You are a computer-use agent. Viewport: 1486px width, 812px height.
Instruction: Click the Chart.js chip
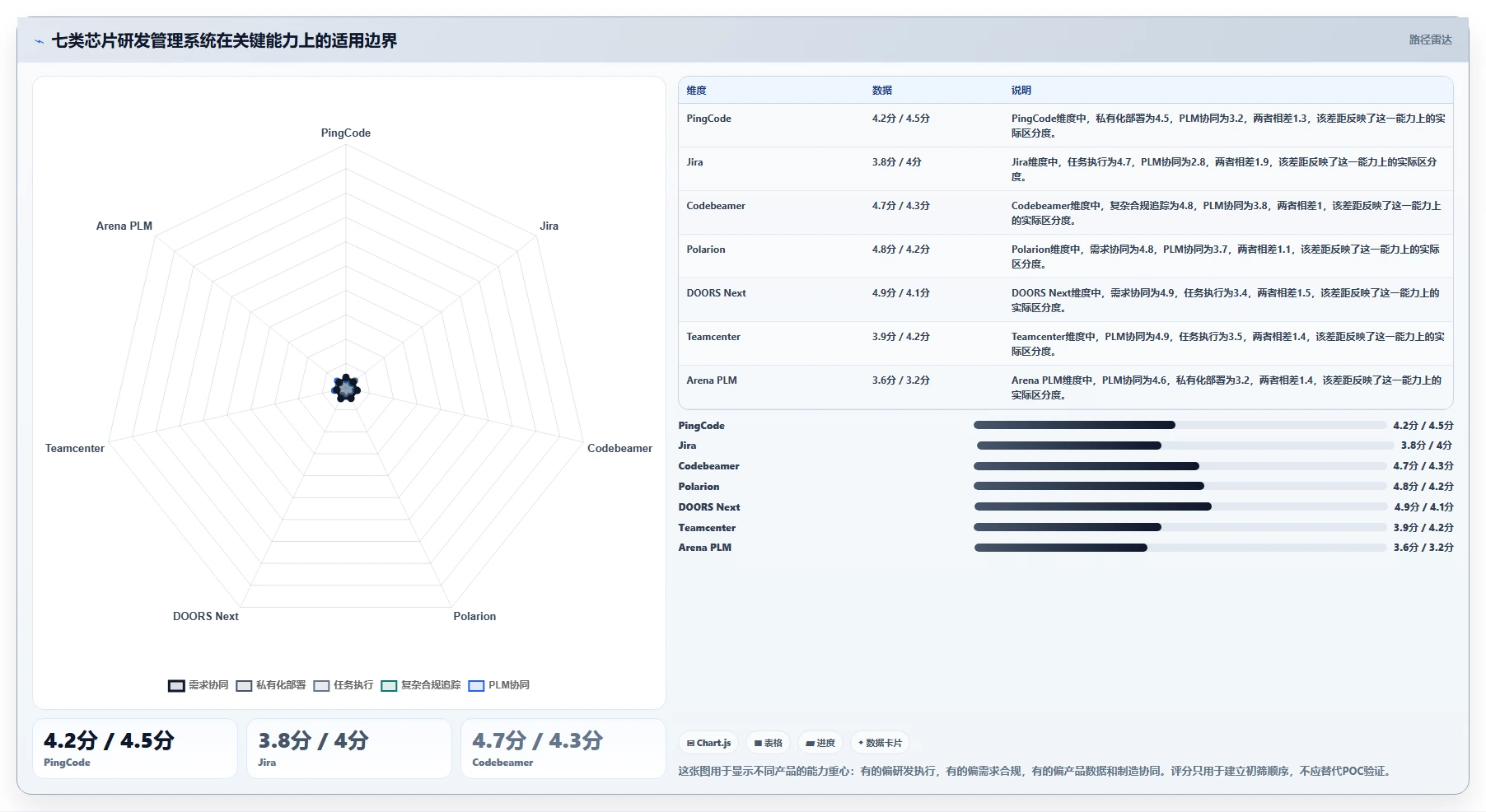point(708,743)
